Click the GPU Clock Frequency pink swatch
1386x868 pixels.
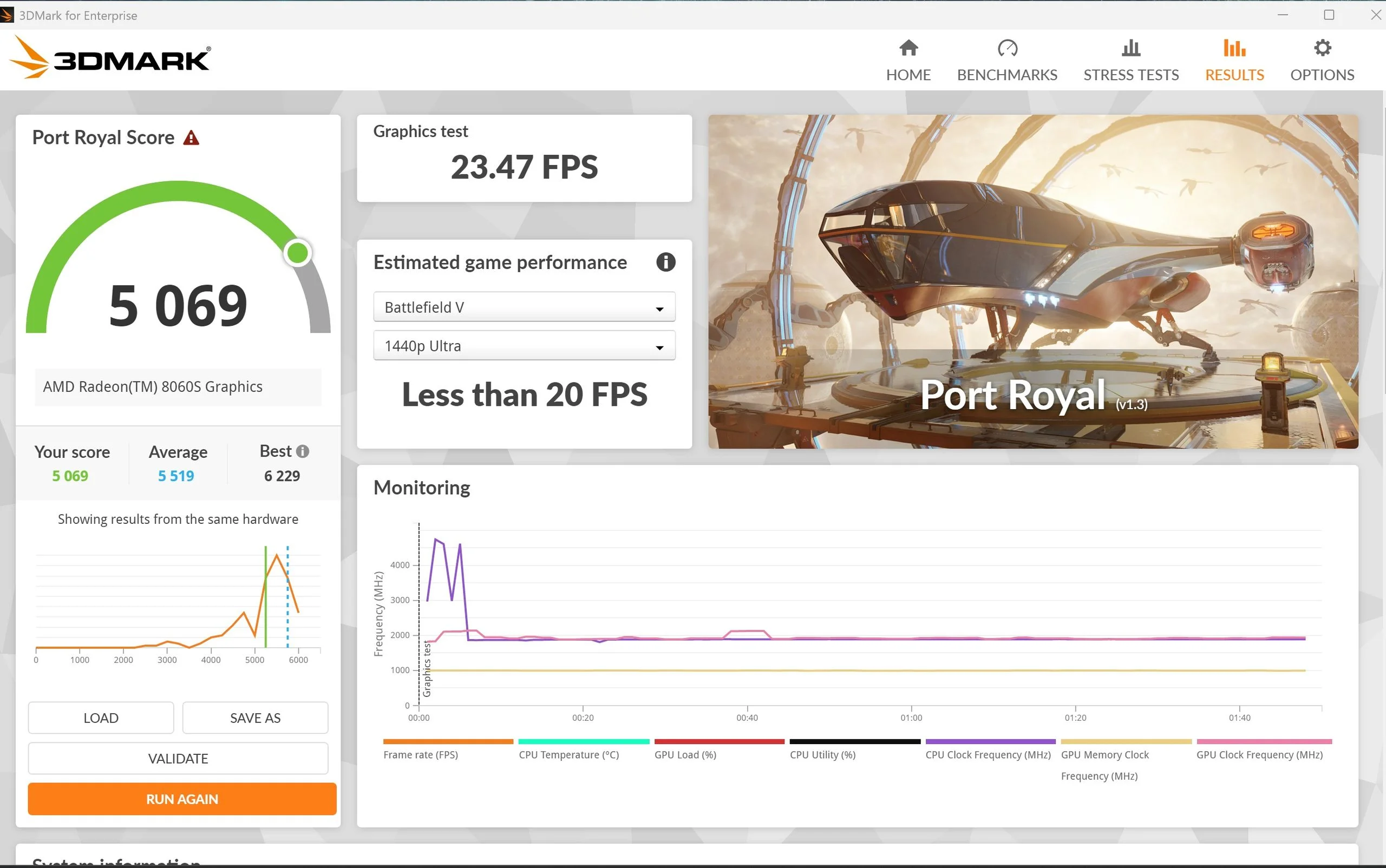click(x=1264, y=742)
